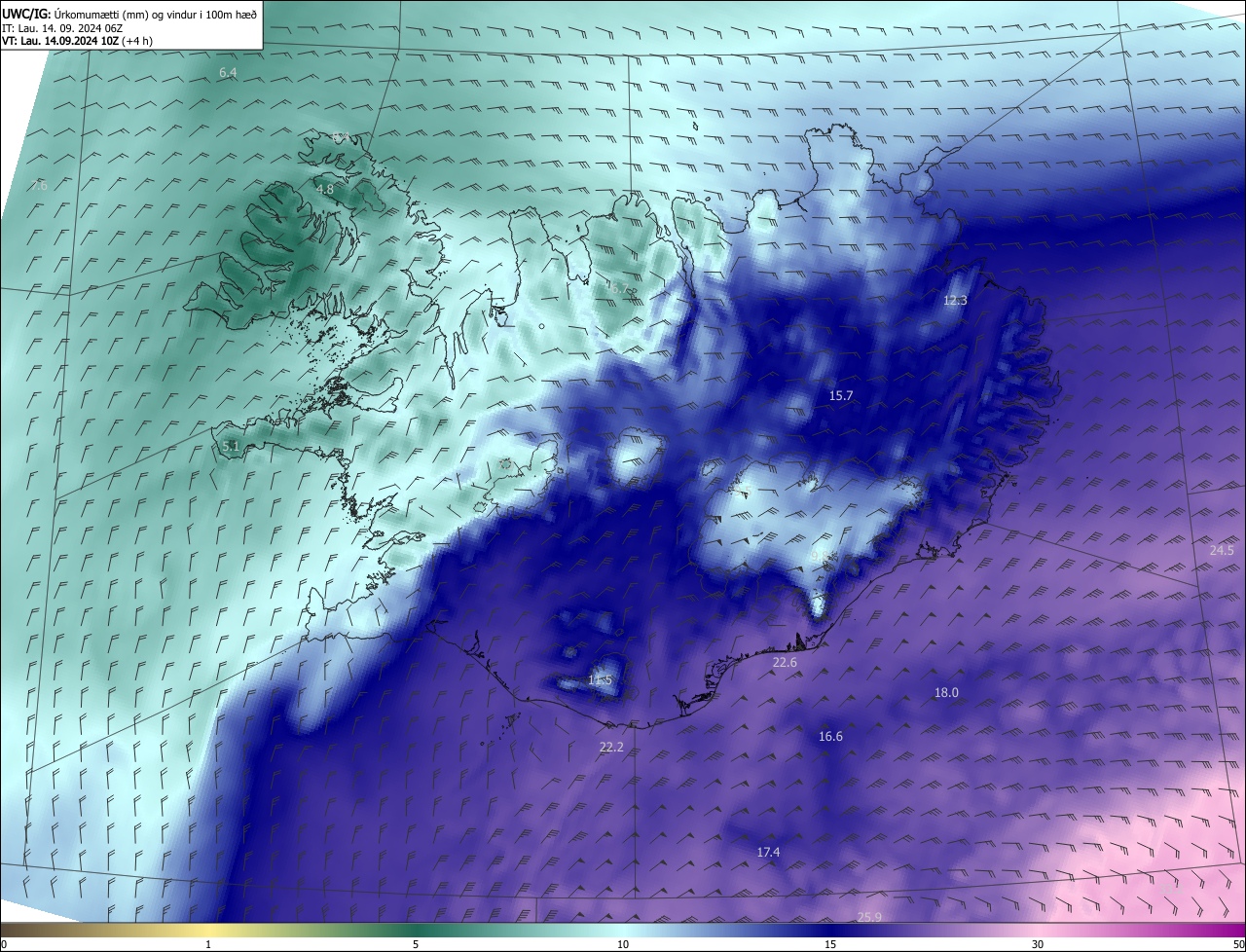Click the 7.6 value label on the map
This screenshot has width=1246, height=952.
click(x=39, y=185)
